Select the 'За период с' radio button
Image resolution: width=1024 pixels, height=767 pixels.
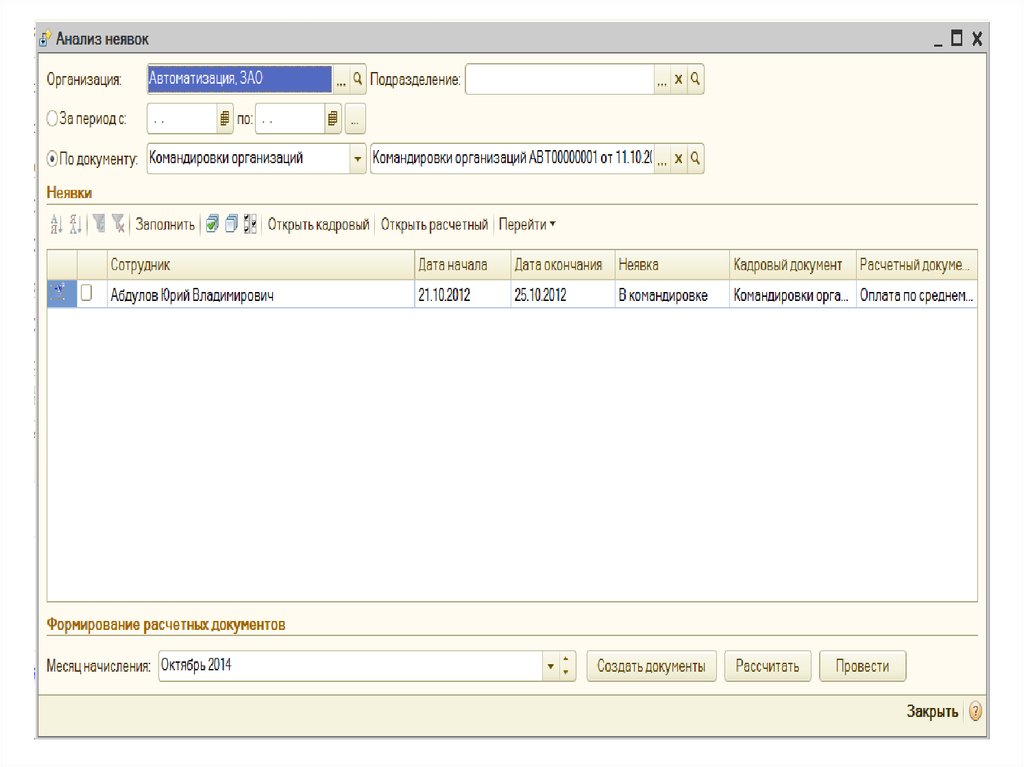53,118
